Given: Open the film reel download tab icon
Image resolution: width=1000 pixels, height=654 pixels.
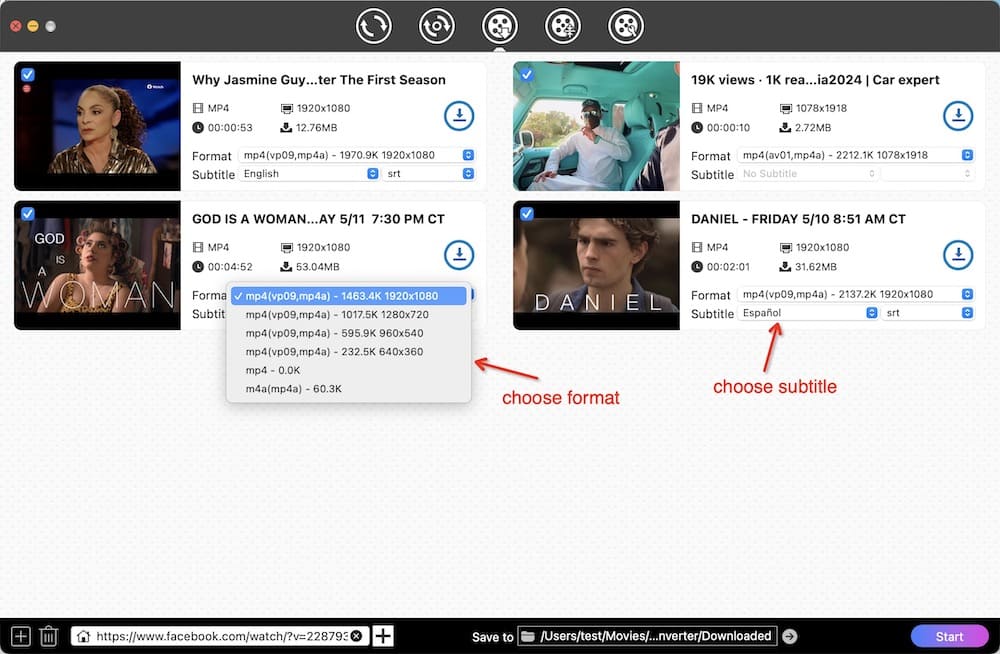Looking at the screenshot, I should [x=499, y=26].
